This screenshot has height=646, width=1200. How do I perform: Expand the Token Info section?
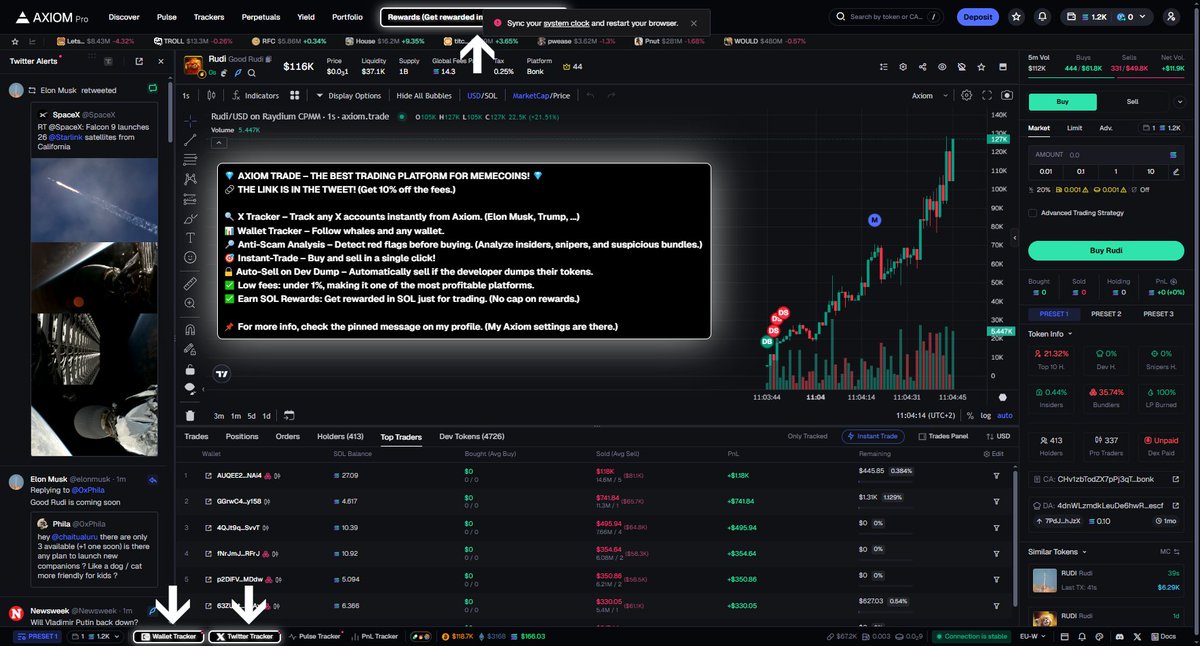click(1050, 334)
